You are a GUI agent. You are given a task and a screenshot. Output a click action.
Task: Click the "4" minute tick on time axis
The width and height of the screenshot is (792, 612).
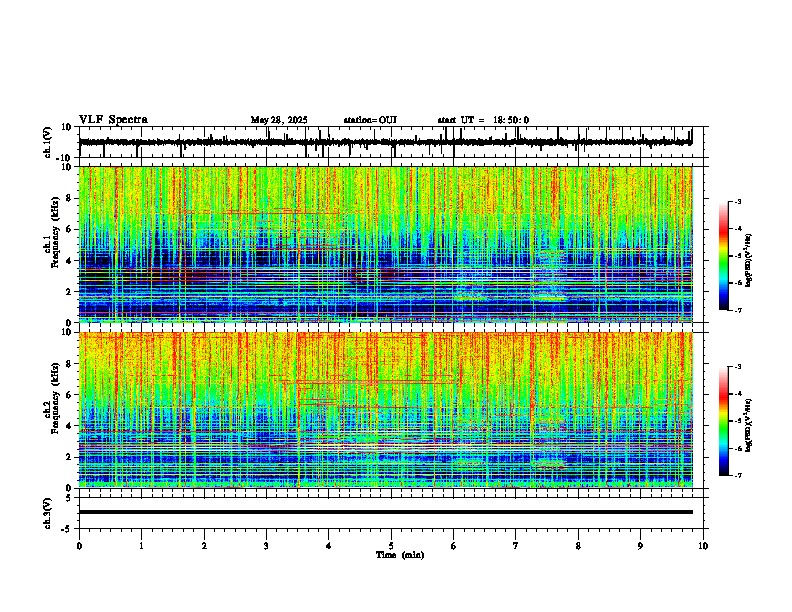click(x=329, y=546)
